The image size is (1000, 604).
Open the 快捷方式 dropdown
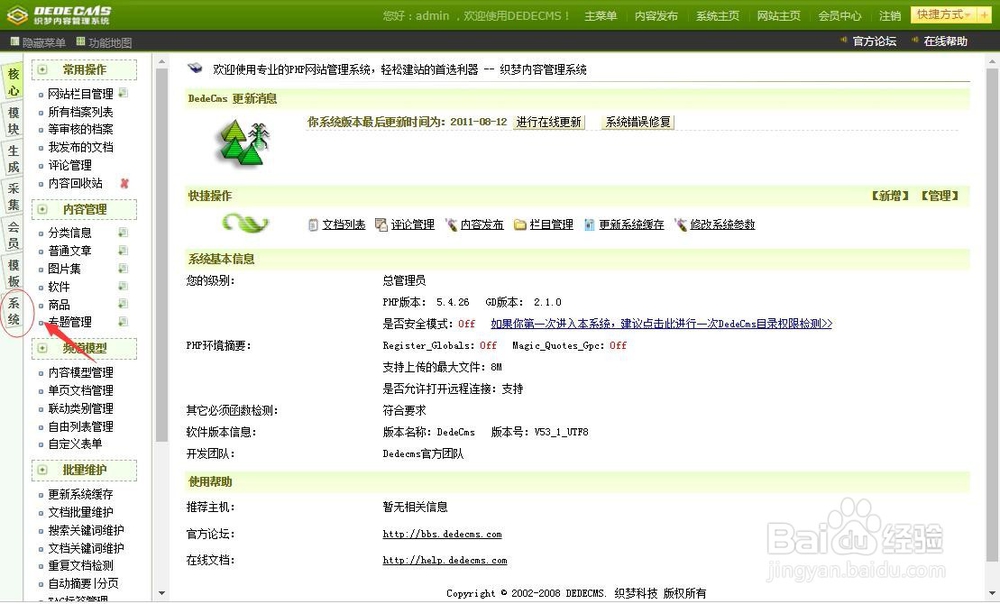944,15
